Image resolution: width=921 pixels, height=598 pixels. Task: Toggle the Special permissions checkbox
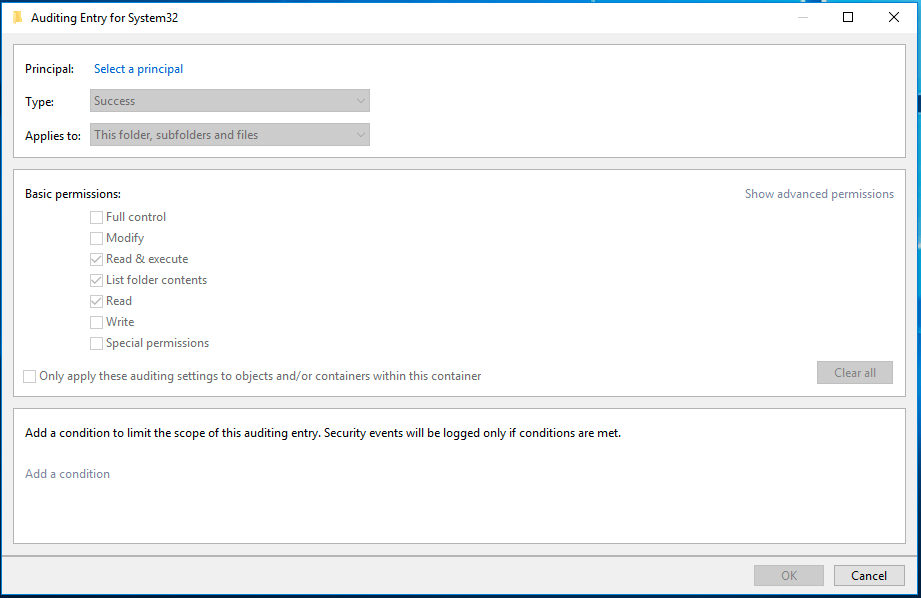96,344
